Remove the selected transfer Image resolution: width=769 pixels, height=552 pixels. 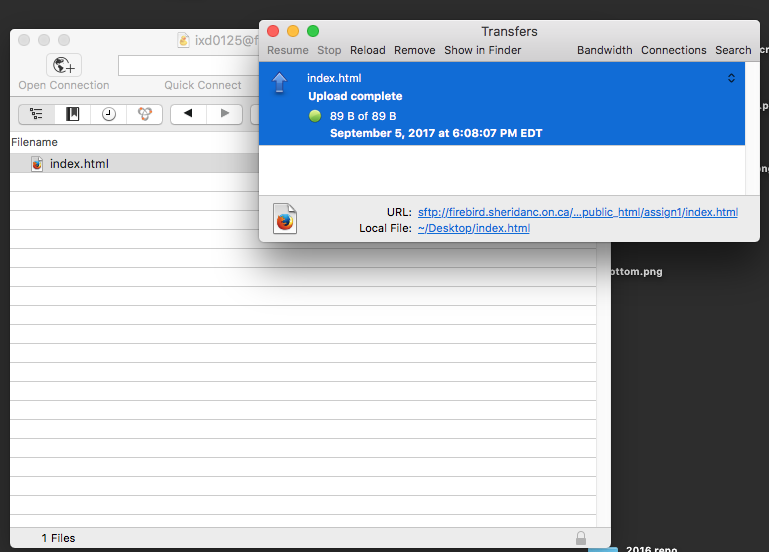click(x=414, y=50)
